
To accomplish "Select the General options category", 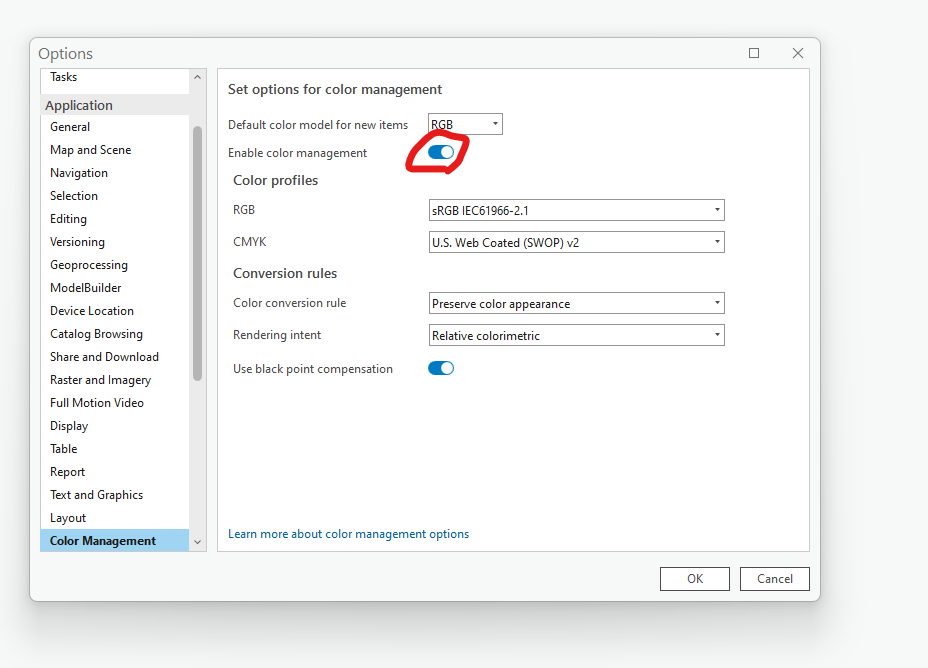I will point(70,127).
